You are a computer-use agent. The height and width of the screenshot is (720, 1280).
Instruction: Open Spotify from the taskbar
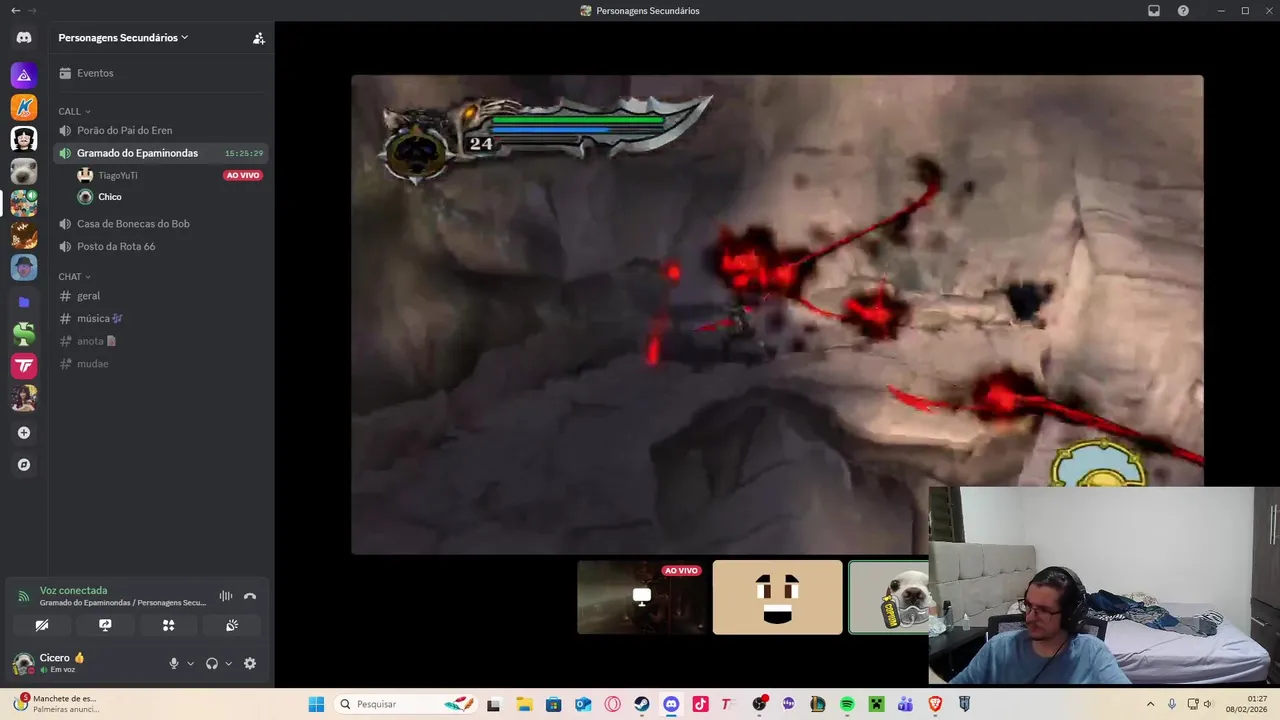[847, 704]
